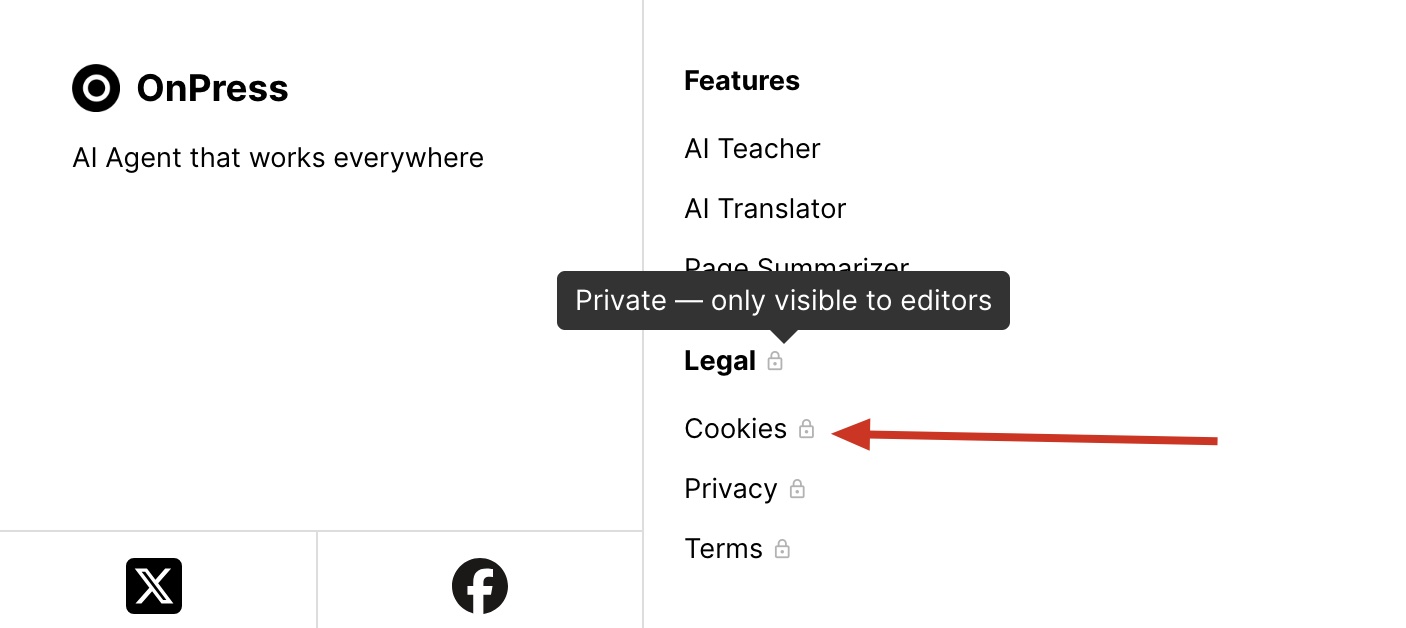The image size is (1406, 628).
Task: Click the lock icon next to Privacy
Action: 797,489
